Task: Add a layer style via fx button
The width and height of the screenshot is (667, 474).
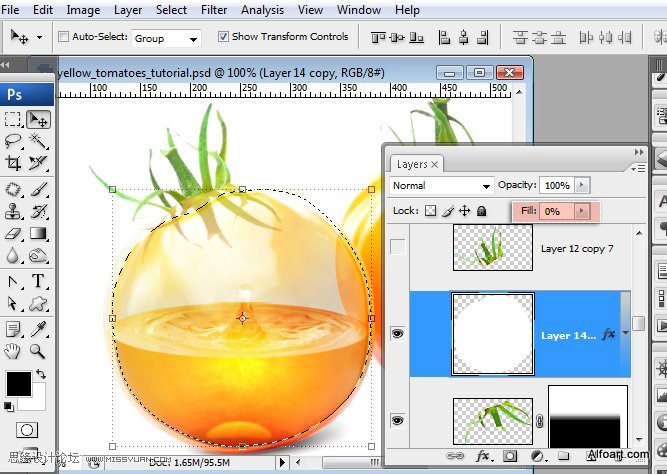Action: pyautogui.click(x=483, y=456)
